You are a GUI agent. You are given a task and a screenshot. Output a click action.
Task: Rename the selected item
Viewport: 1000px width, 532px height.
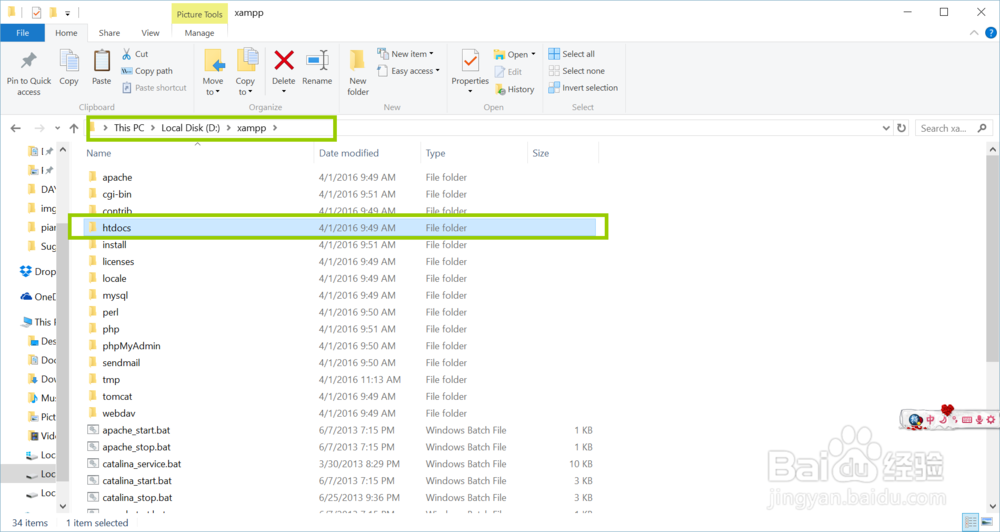coord(317,67)
